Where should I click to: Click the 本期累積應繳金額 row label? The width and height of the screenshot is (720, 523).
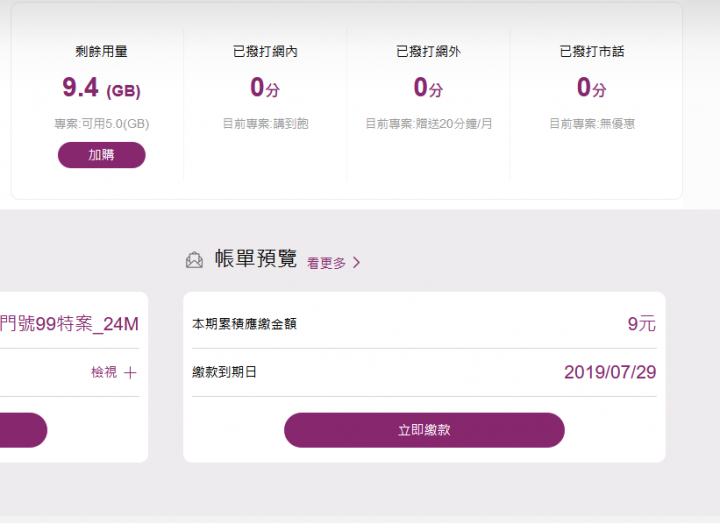click(x=244, y=324)
